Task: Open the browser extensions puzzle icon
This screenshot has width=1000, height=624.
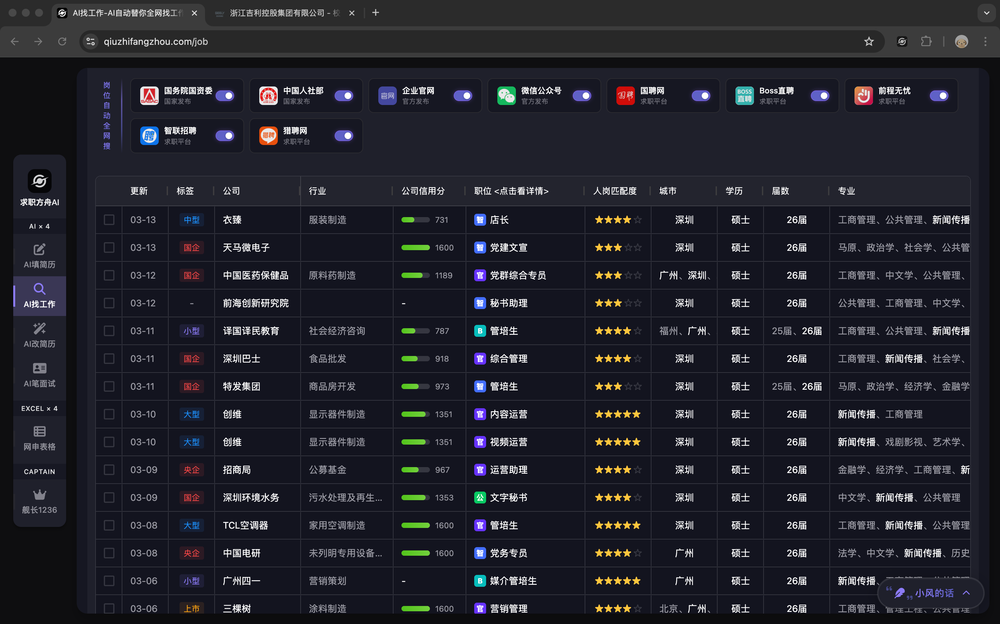Action: click(x=926, y=41)
